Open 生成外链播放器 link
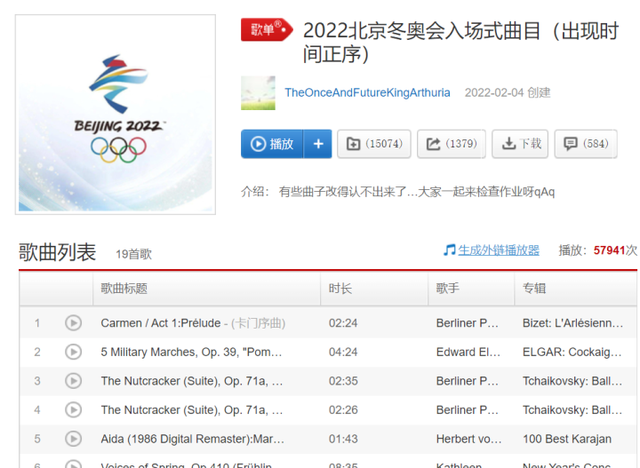The height and width of the screenshot is (468, 640). tap(498, 250)
